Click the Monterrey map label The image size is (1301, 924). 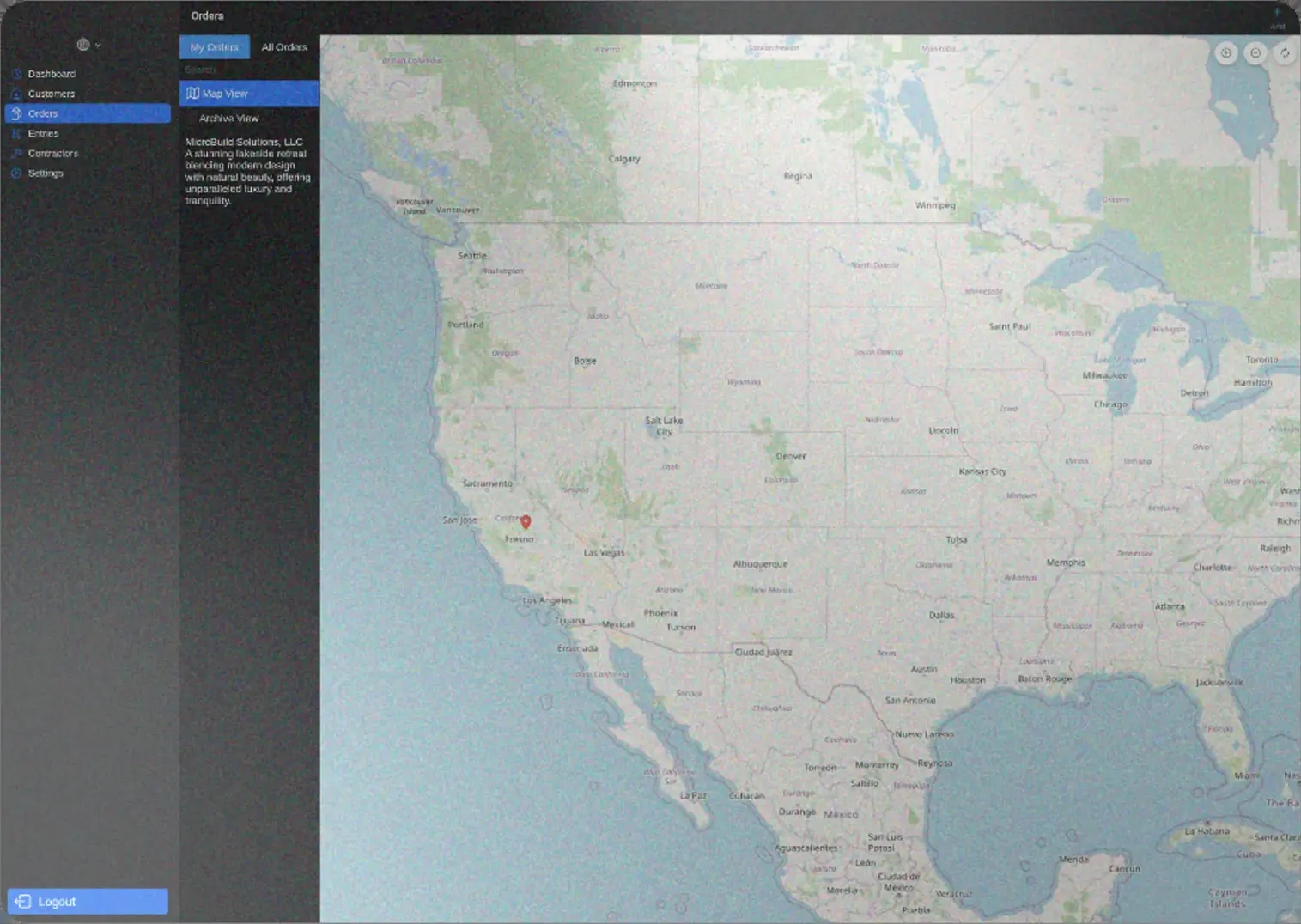point(877,765)
